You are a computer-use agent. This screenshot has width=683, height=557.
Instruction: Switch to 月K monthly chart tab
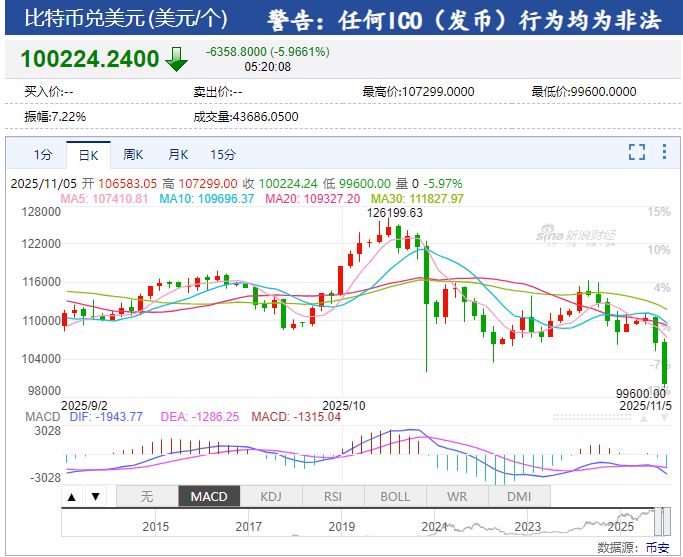[178, 155]
